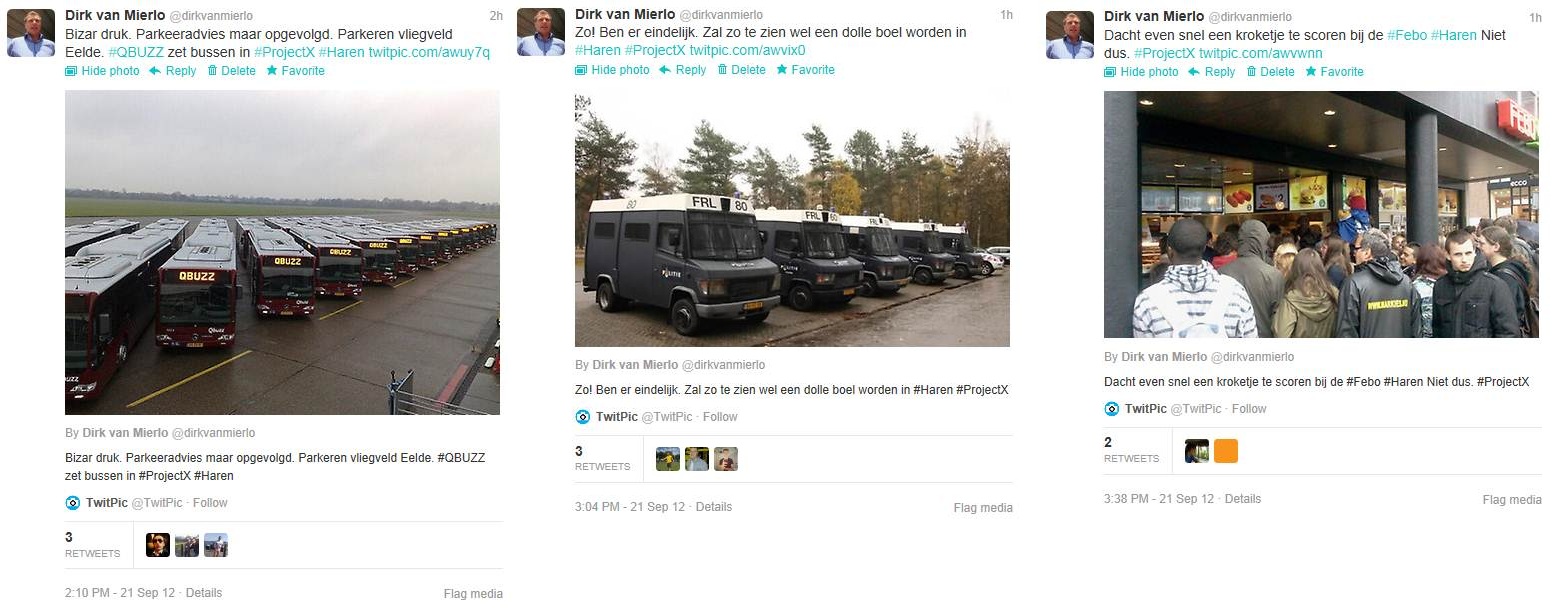
Task: Click the TwitPic logo icon under the police vans photo
Action: [583, 417]
